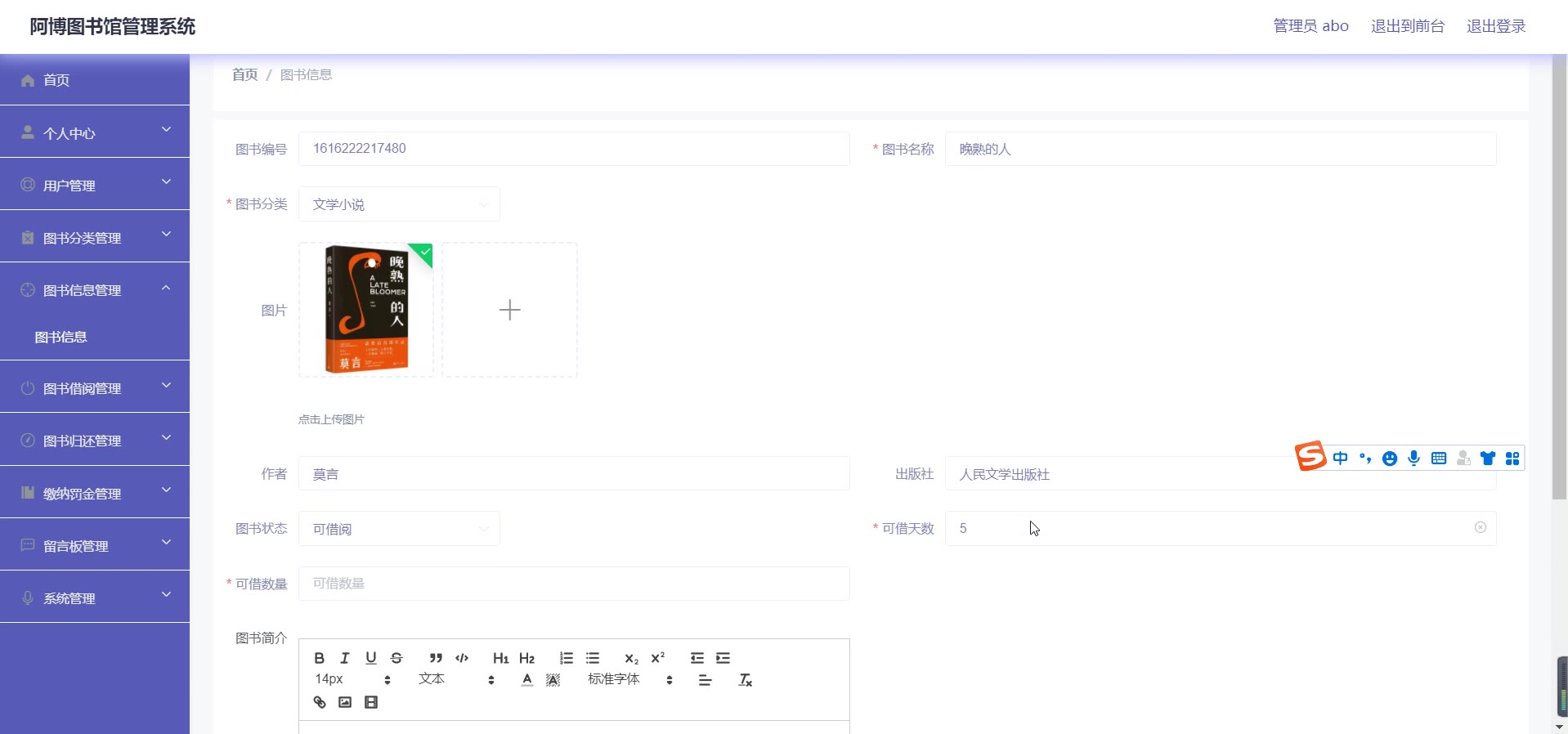Expand the 留言板管理 sidebar menu

pyautogui.click(x=95, y=544)
